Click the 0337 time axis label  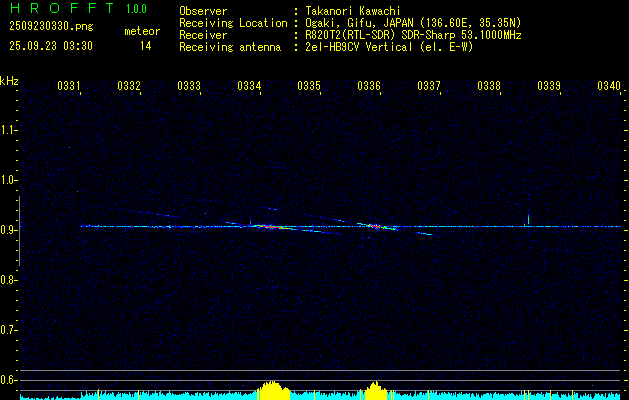click(429, 85)
